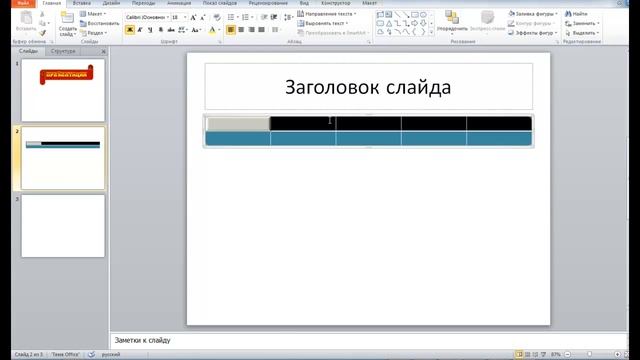Adjust the zoom slider handle
This screenshot has width=640, height=360.
589,354
